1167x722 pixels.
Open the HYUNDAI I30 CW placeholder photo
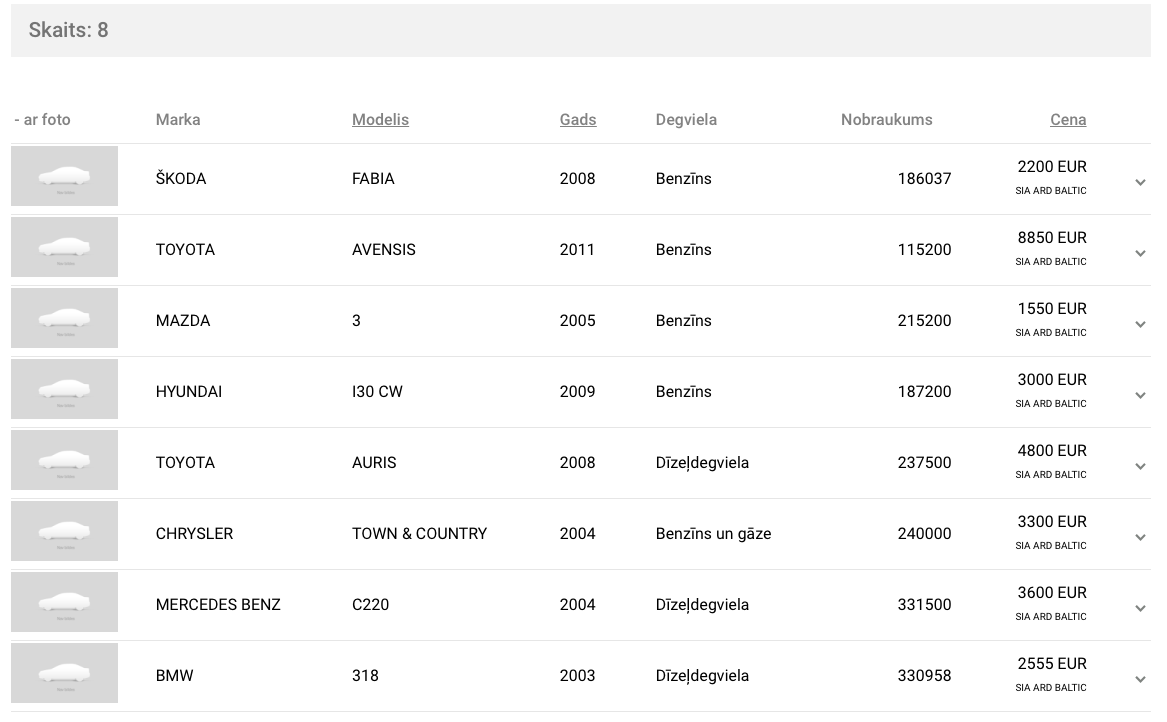tap(64, 389)
